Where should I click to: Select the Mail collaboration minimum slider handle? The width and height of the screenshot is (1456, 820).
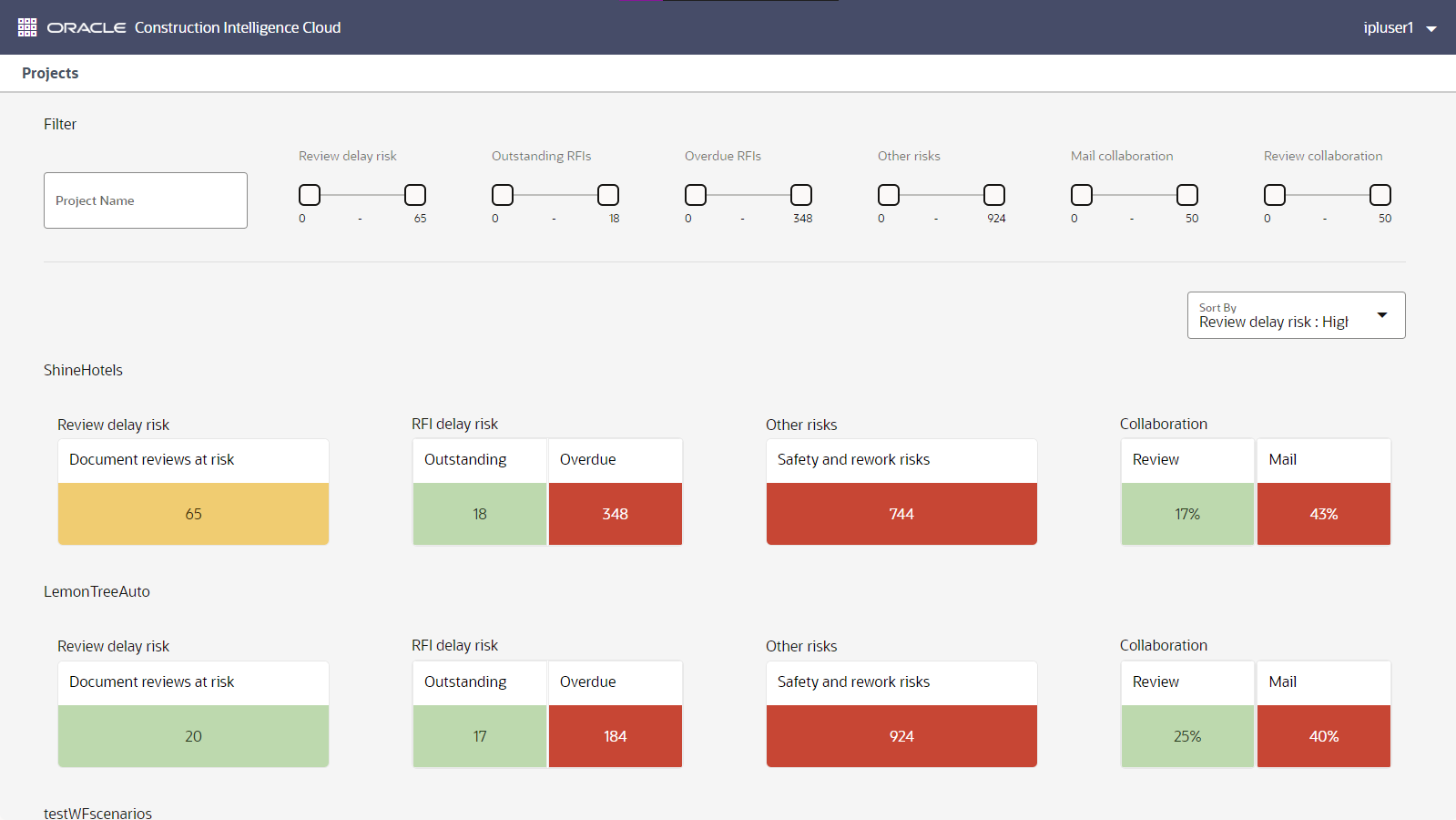click(1082, 195)
